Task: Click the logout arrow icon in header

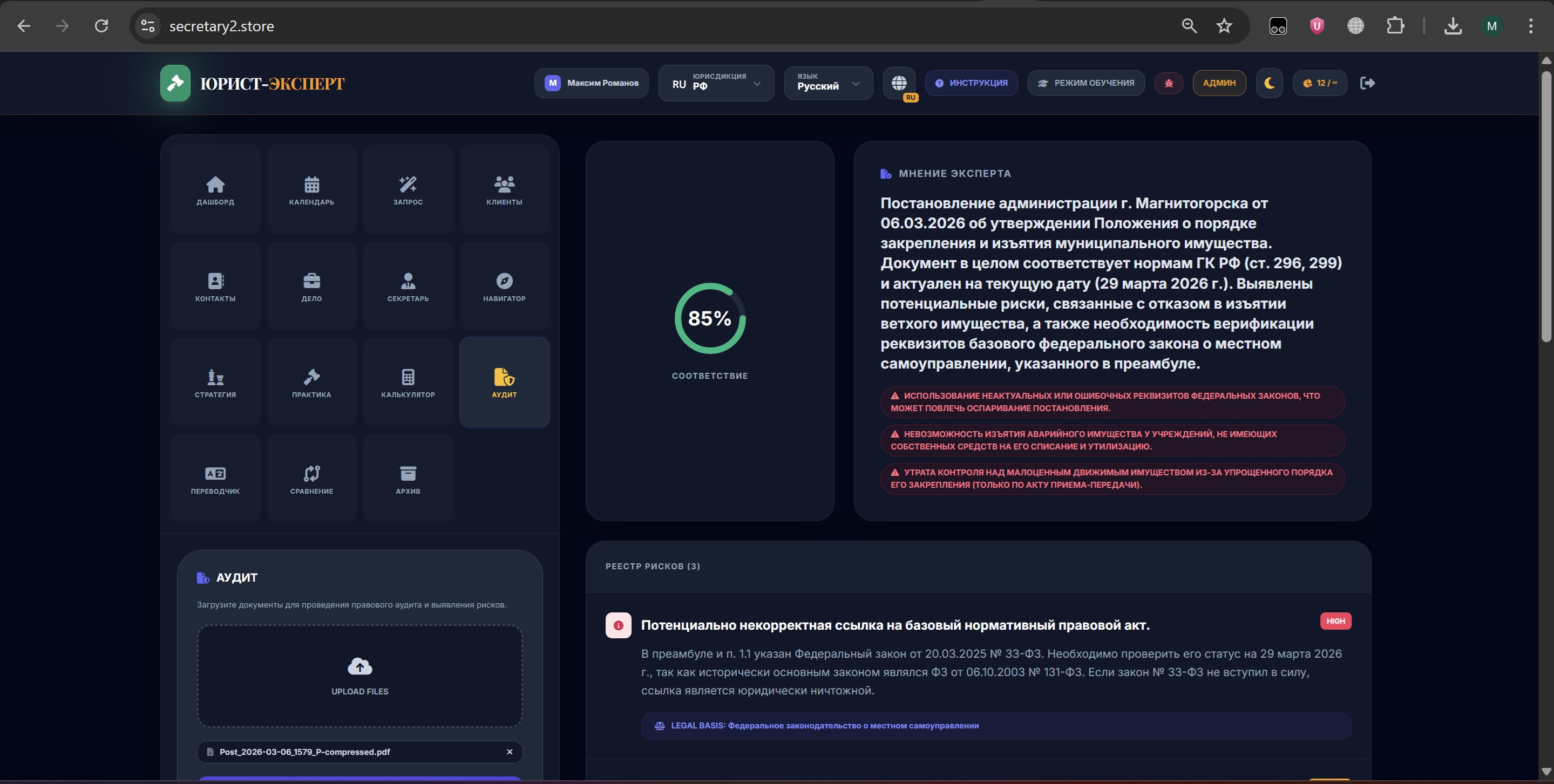Action: [1367, 83]
